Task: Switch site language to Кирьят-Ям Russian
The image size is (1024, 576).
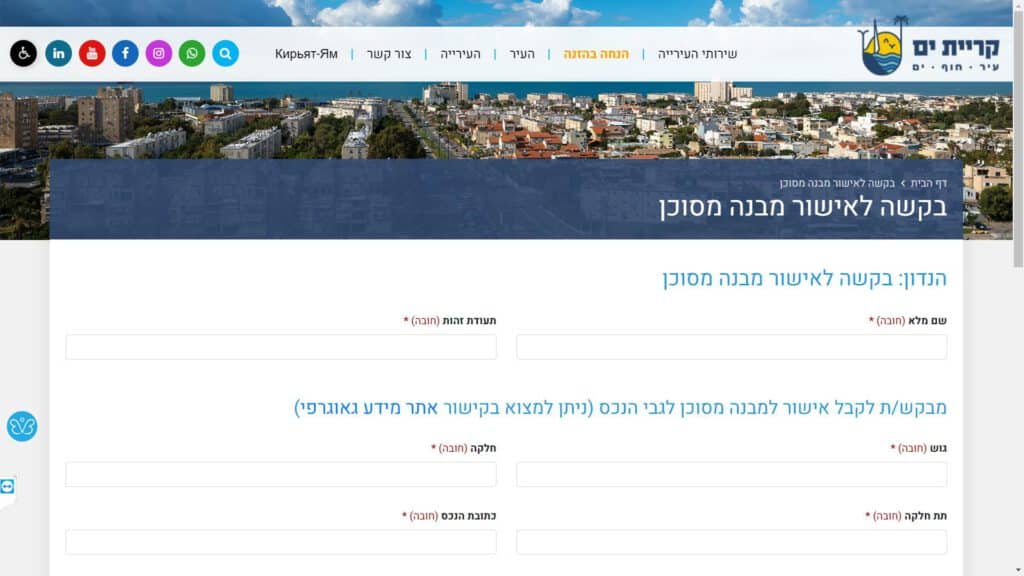Action: [306, 54]
